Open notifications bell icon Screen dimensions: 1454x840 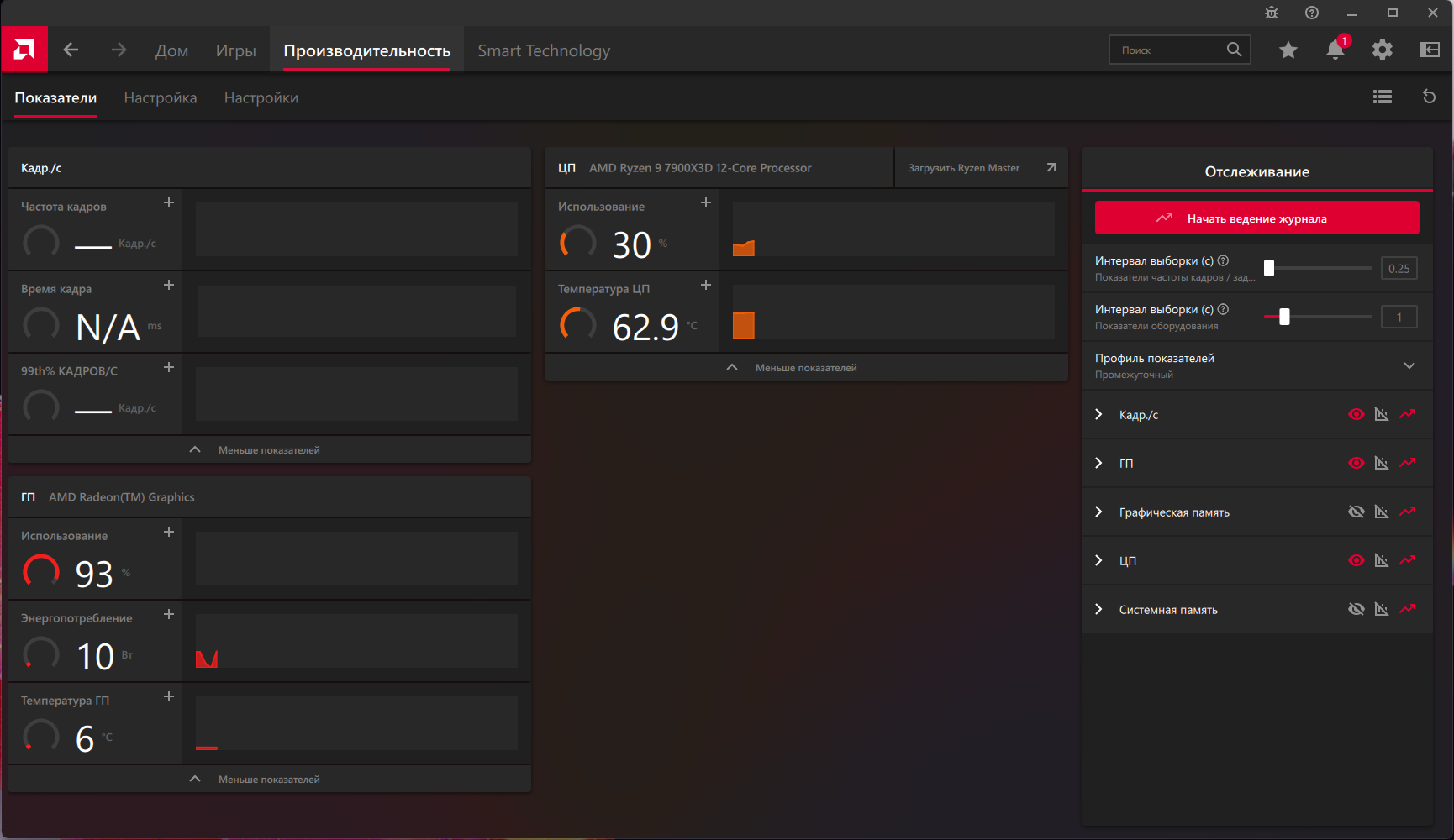tap(1335, 50)
